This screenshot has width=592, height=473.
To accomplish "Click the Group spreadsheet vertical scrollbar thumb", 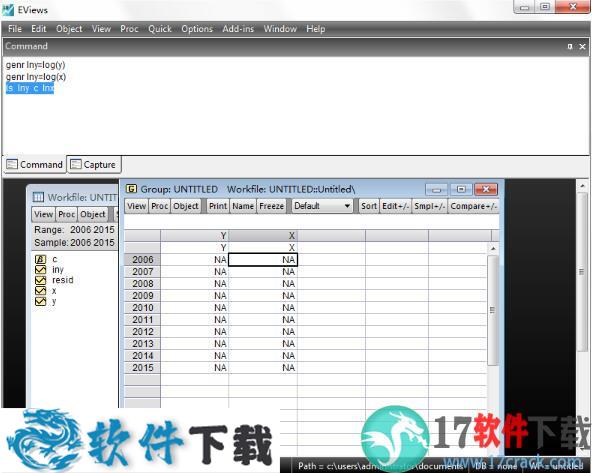I will (492, 310).
